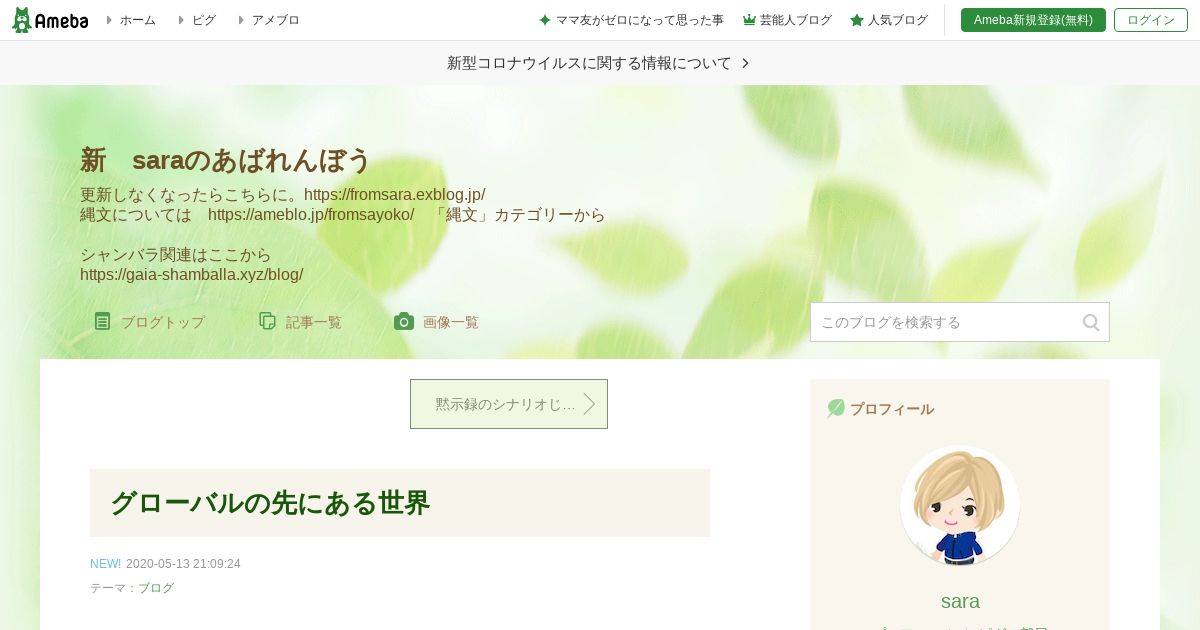
Task: Click the プロフィール heading
Action: (x=892, y=409)
